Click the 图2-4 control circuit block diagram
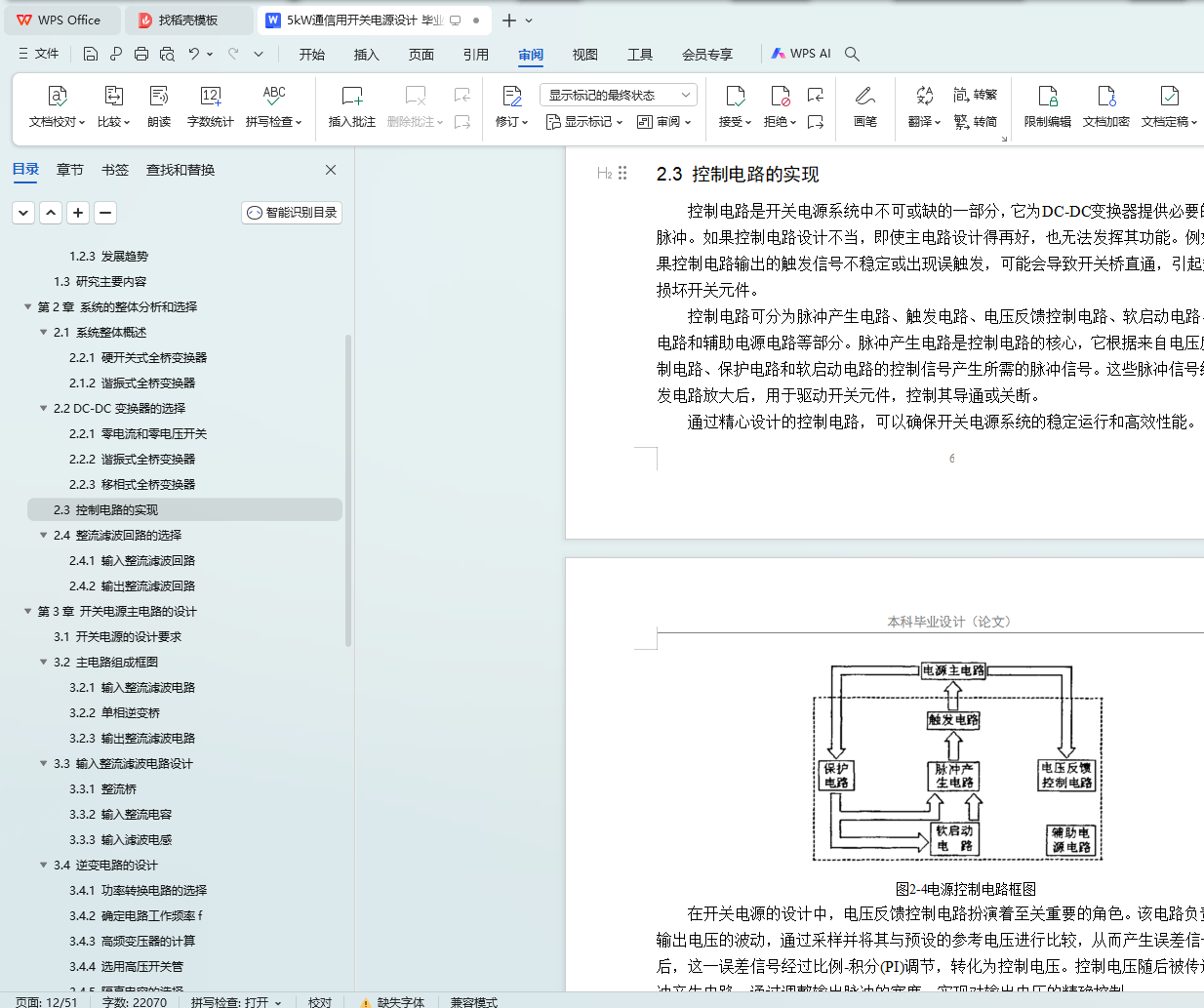 coord(958,762)
